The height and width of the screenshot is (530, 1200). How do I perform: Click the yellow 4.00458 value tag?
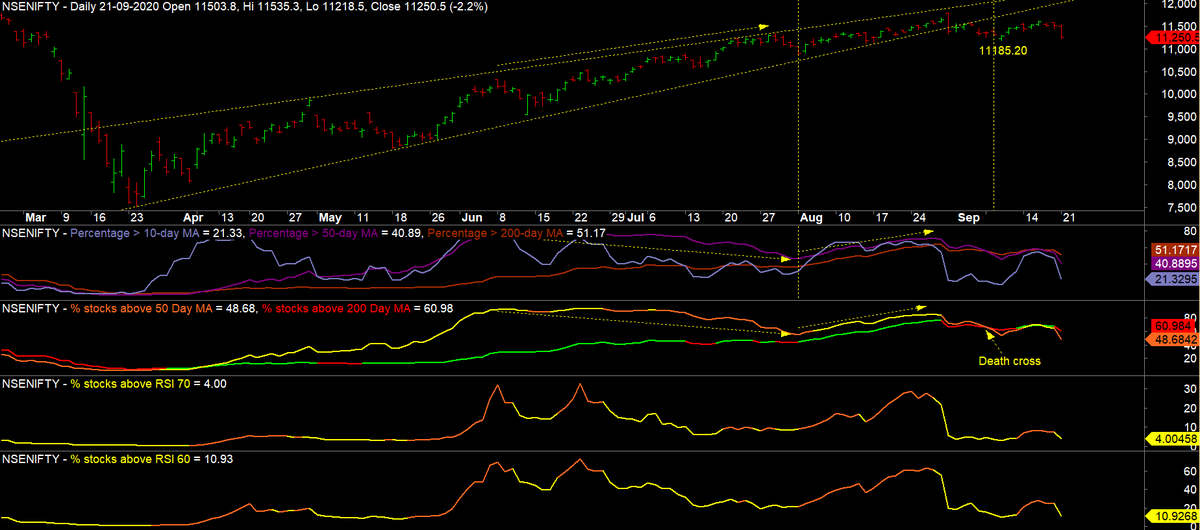[x=1174, y=438]
